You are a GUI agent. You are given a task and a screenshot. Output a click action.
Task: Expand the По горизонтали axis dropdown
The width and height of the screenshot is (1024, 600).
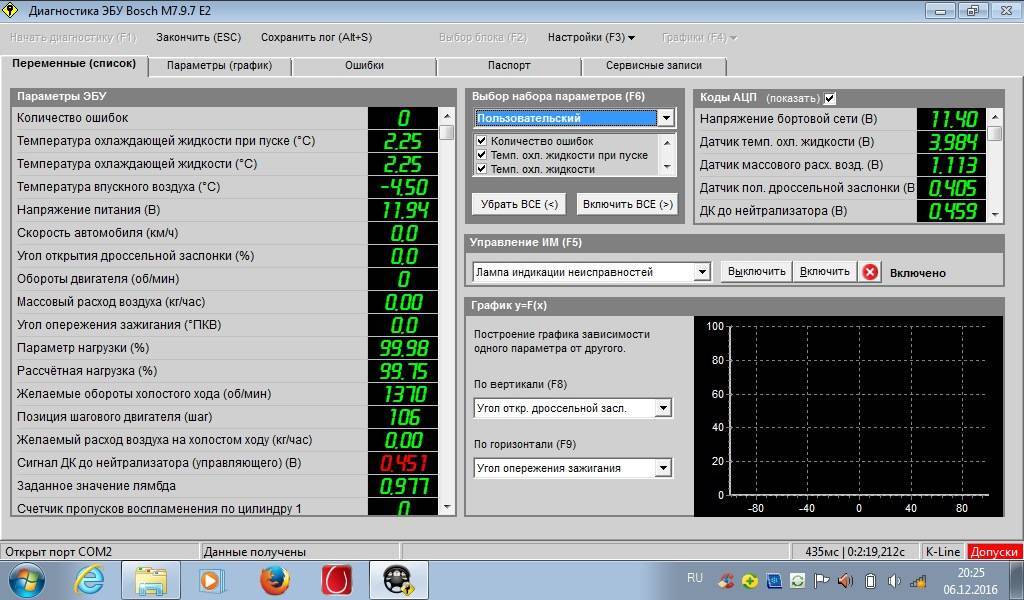pyautogui.click(x=662, y=468)
